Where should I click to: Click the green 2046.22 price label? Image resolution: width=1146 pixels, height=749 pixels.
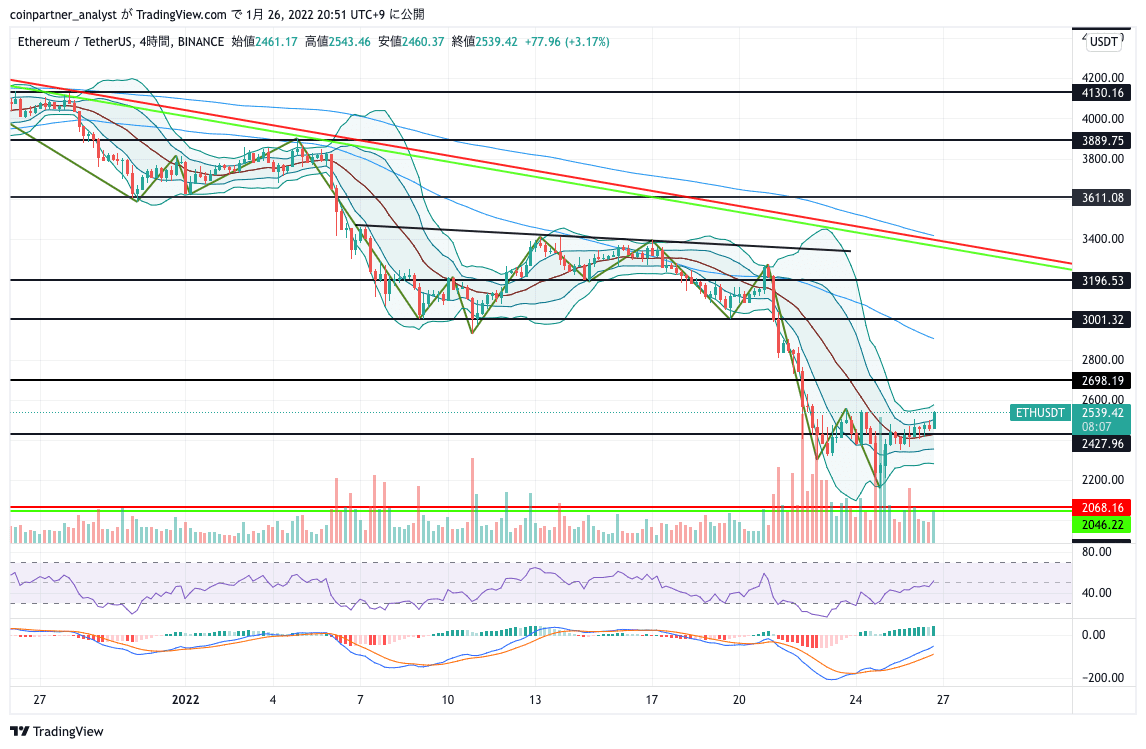1102,525
